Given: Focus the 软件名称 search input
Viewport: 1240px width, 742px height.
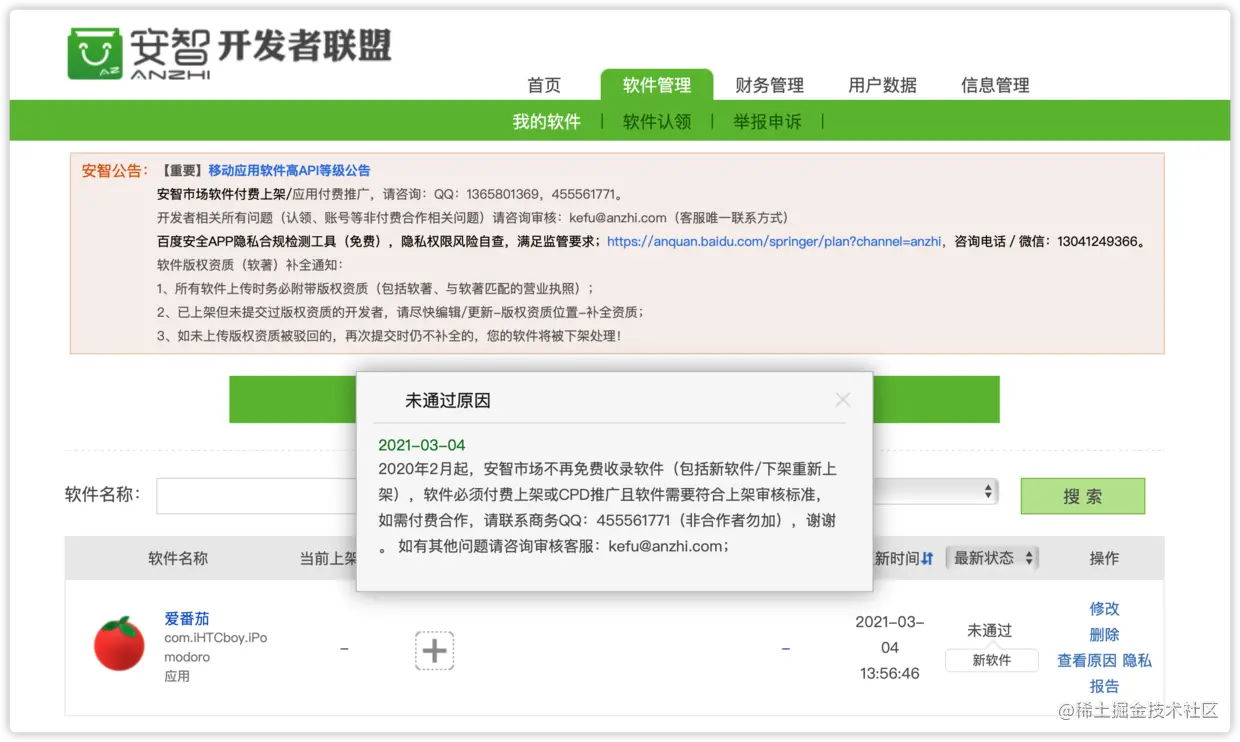Looking at the screenshot, I should point(256,496).
